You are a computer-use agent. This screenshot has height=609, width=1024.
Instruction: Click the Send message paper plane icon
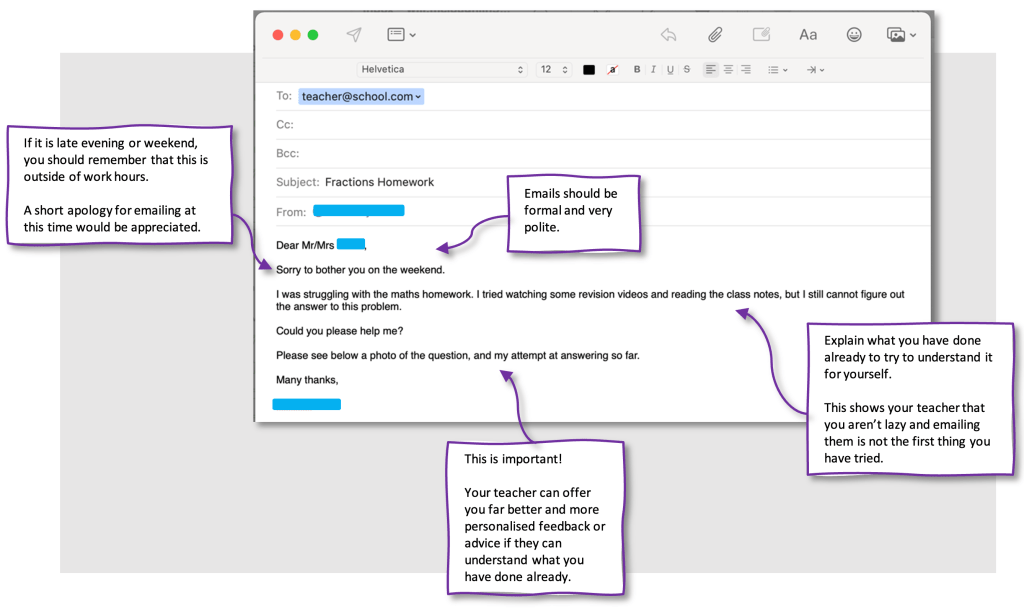[353, 35]
